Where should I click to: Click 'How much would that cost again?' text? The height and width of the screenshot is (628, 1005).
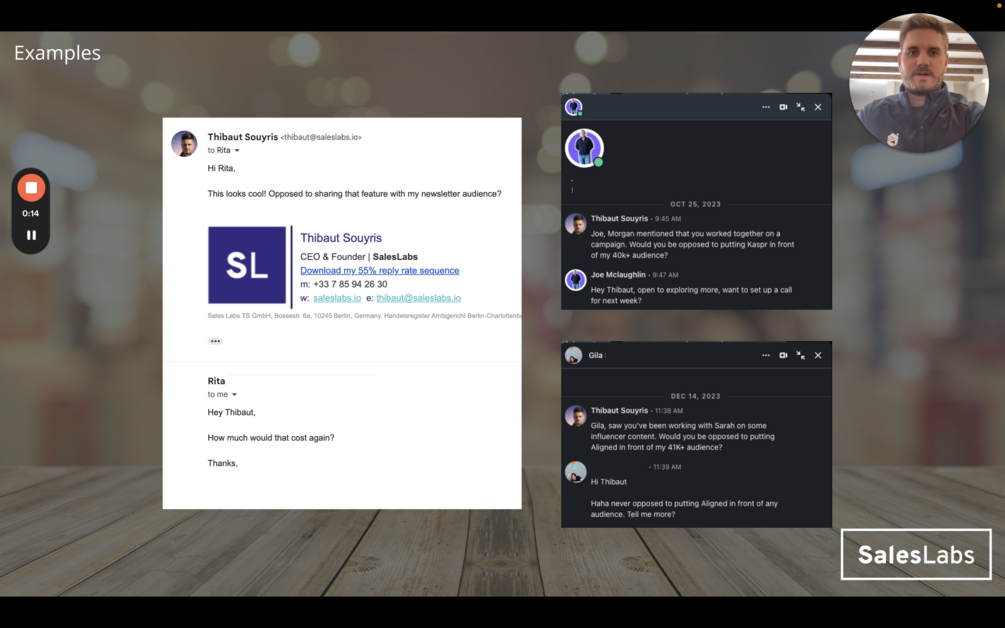coord(271,438)
